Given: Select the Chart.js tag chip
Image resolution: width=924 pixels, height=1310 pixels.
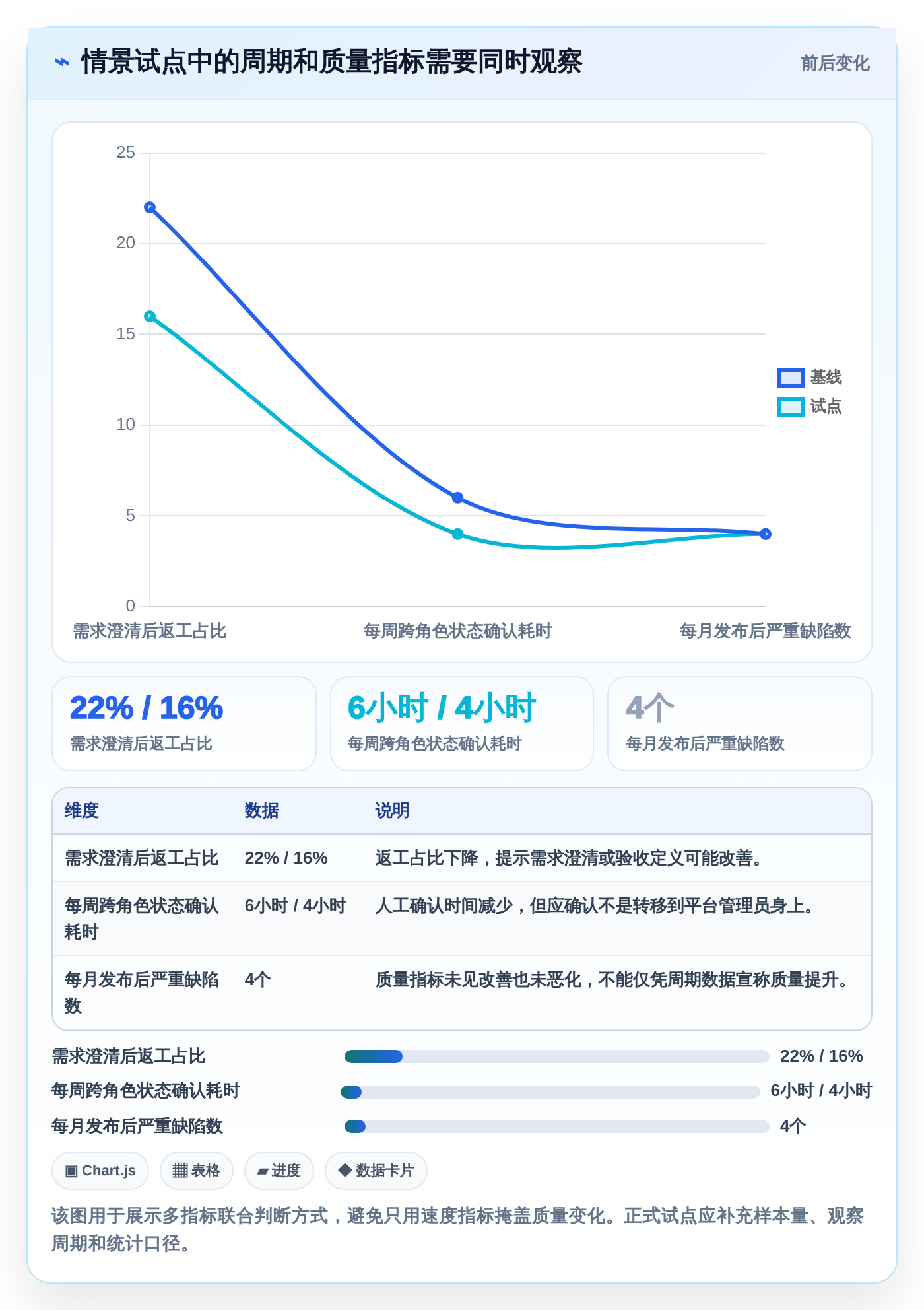Looking at the screenshot, I should [100, 1171].
